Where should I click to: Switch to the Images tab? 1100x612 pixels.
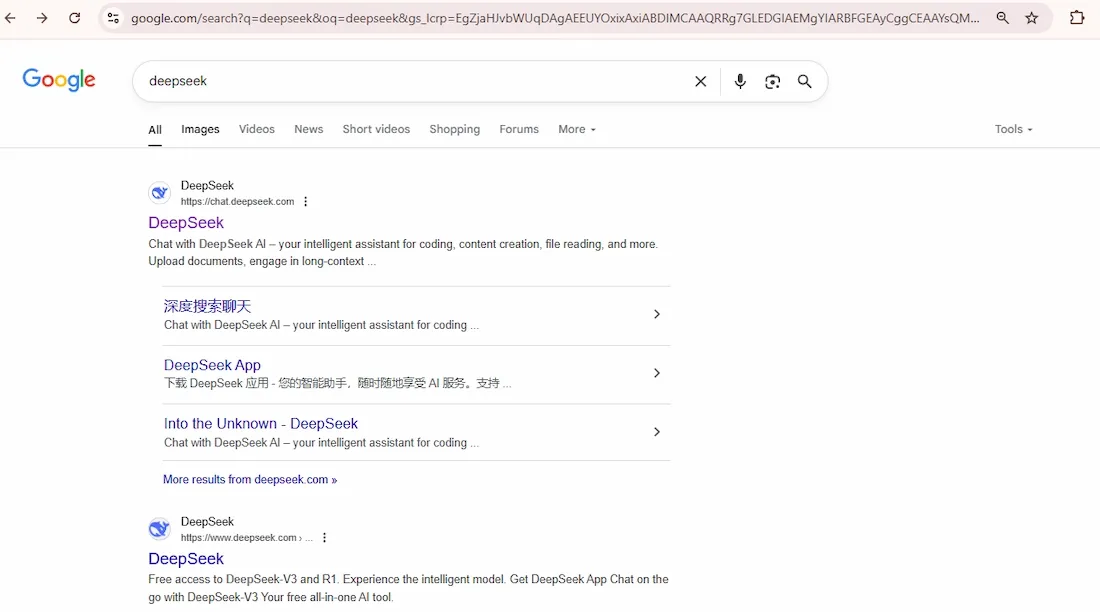200,129
